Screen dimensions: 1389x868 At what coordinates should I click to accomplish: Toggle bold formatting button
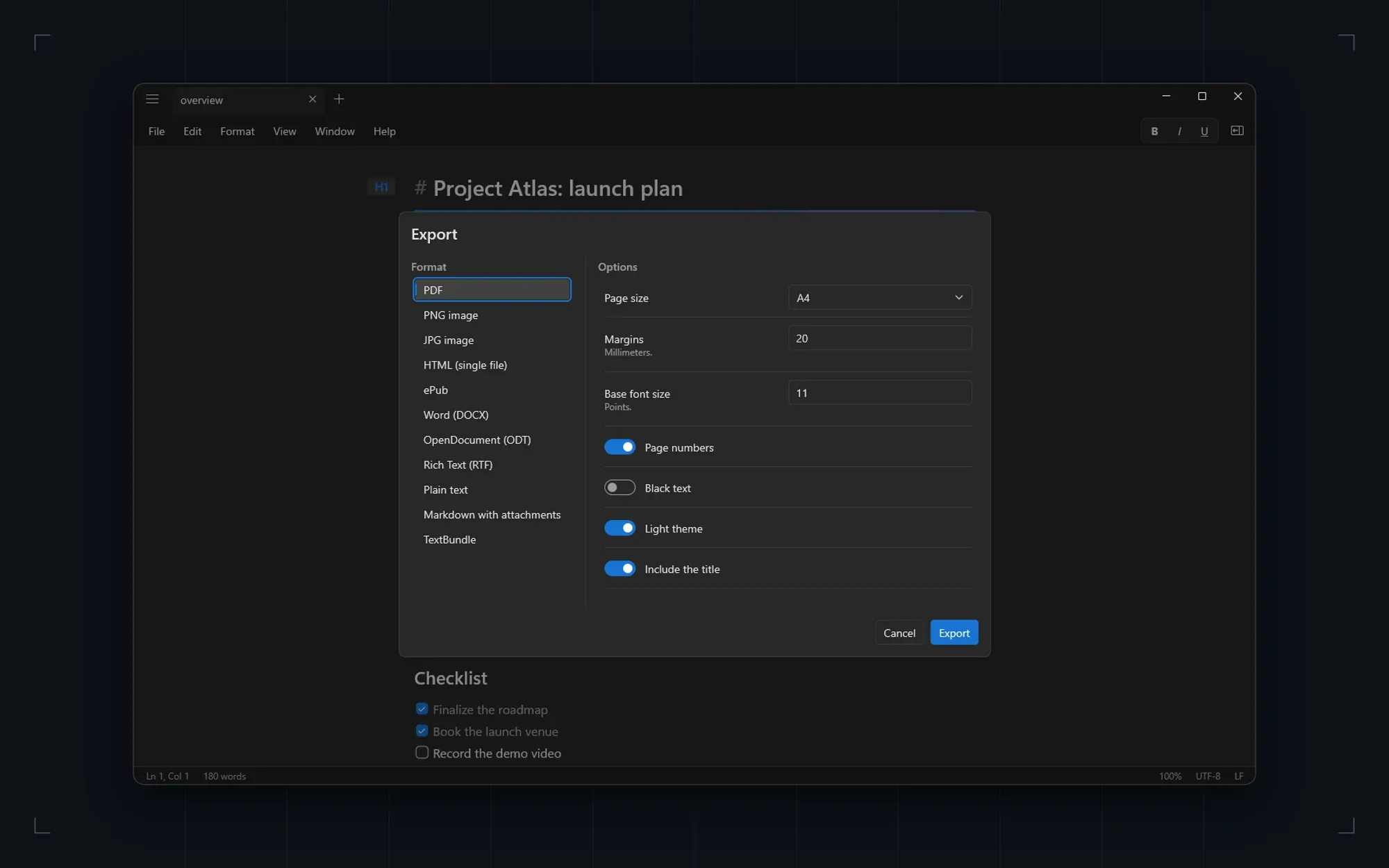click(x=1154, y=131)
